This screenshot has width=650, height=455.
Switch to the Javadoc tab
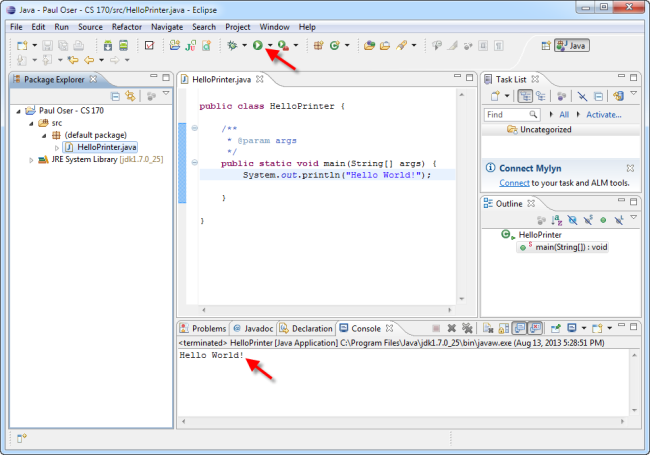[253, 329]
